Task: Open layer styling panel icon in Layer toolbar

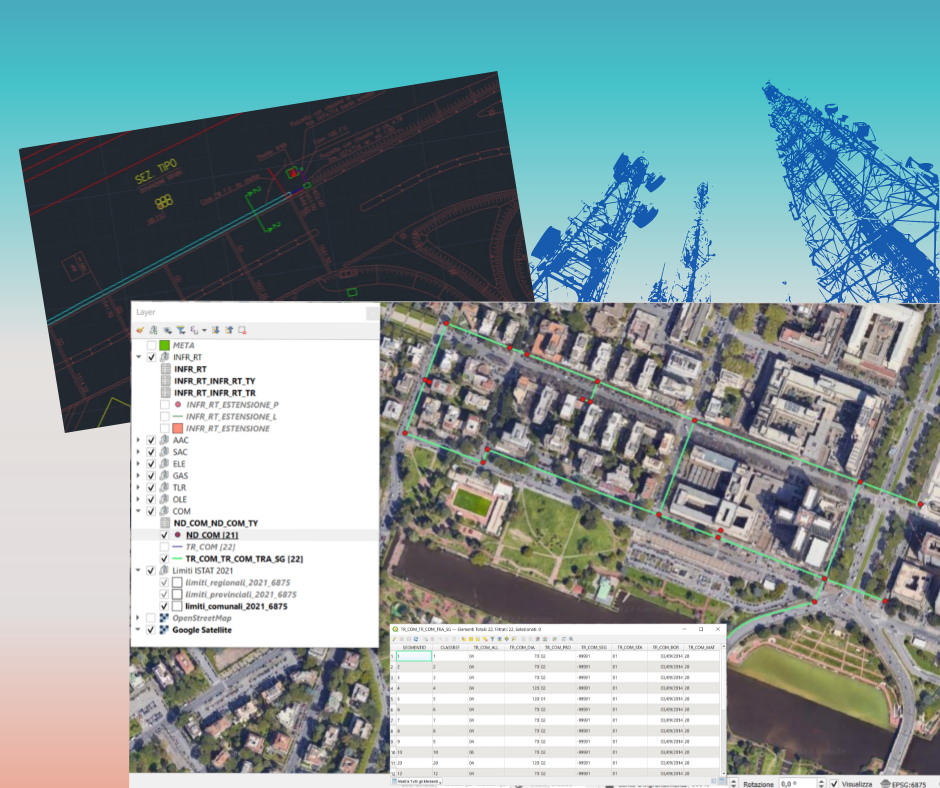Action: tap(140, 329)
